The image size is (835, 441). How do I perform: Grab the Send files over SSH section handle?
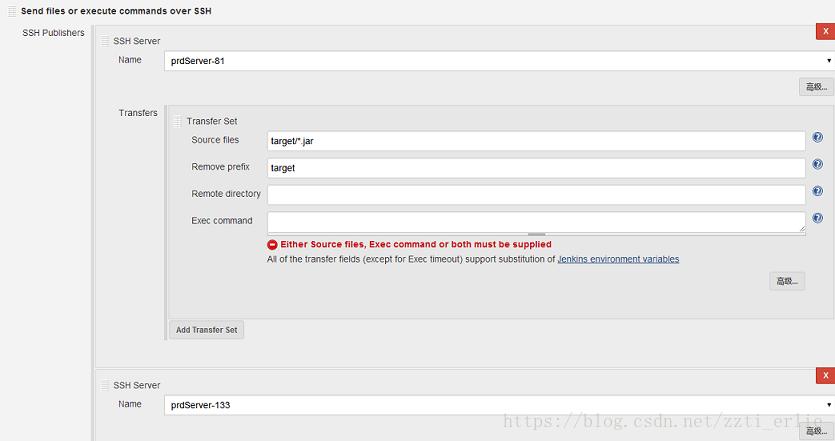12,10
